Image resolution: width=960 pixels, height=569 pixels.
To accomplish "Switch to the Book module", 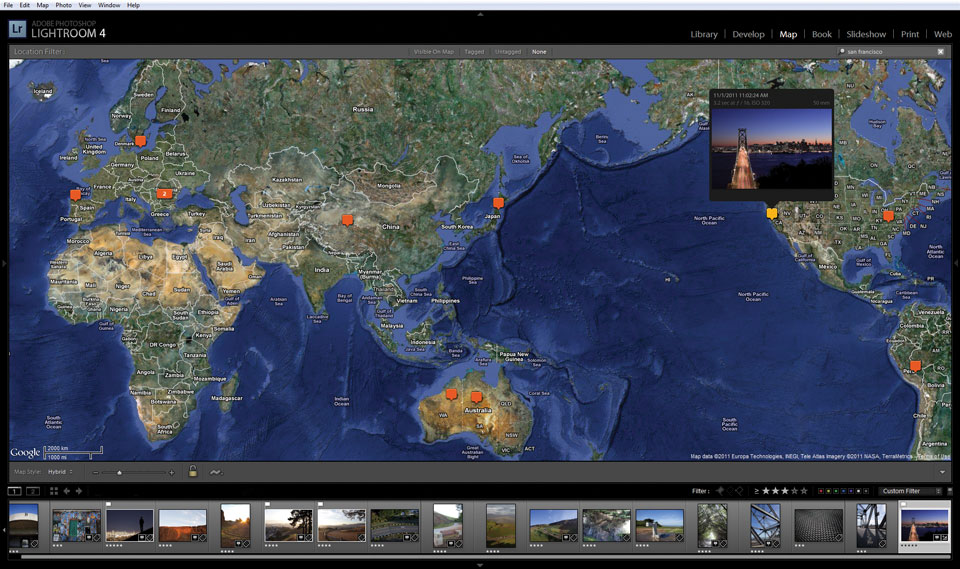I will click(x=822, y=34).
